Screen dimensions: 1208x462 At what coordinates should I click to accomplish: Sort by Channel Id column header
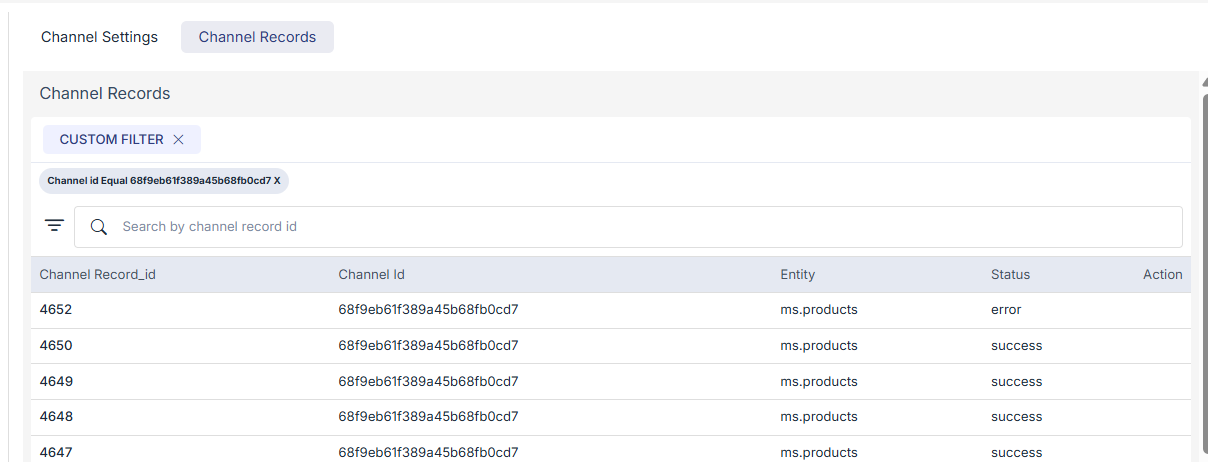tap(371, 274)
